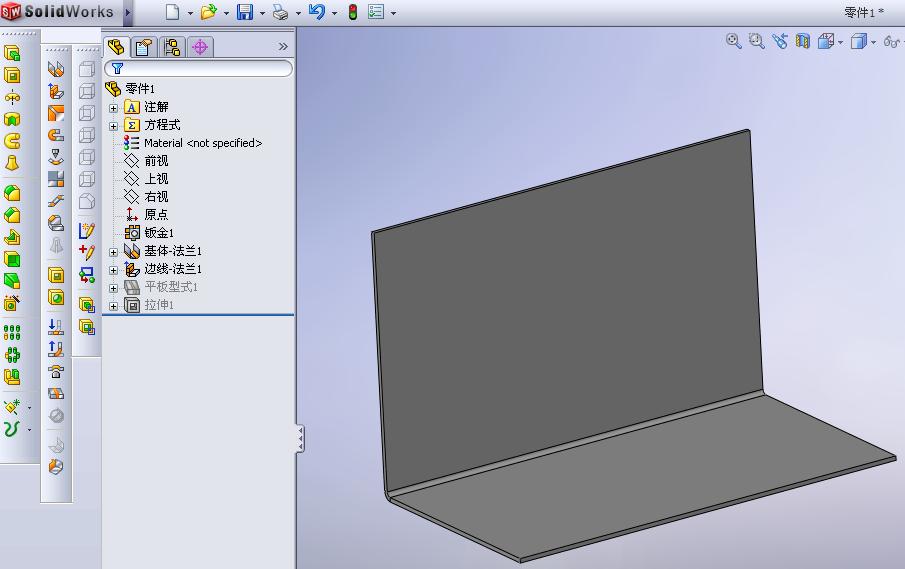This screenshot has height=569, width=905.
Task: Expand panel tabs with the double chevron
Action: (283, 46)
